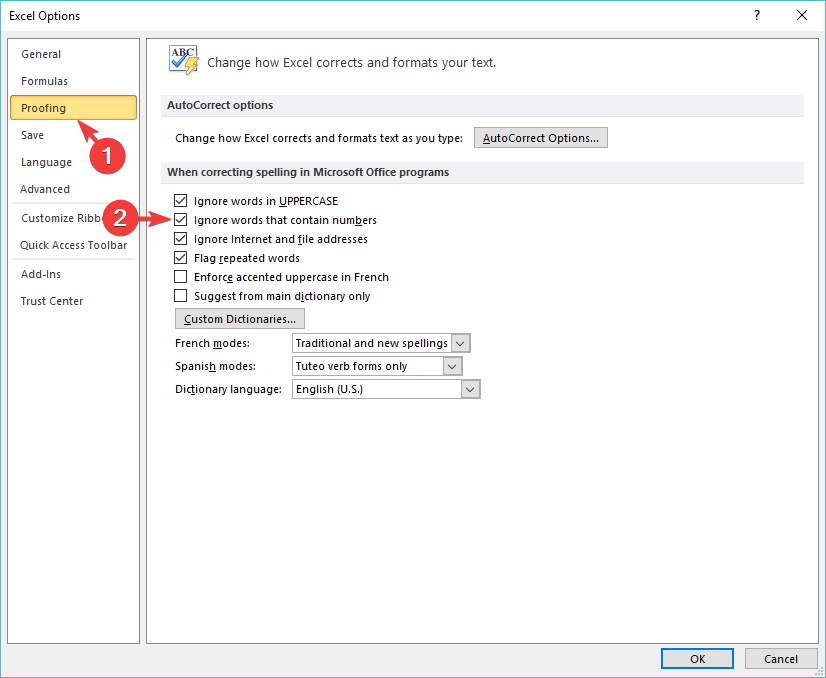Click 'When correcting spelling in Microsoft Office programs' heading
Viewport: 826px width, 678px height.
(308, 172)
